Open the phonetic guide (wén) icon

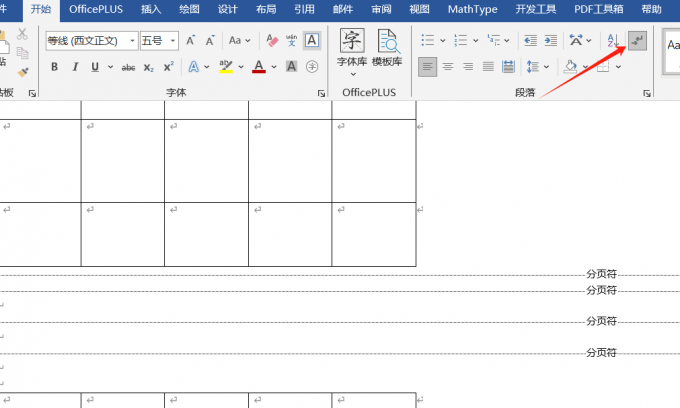[x=291, y=41]
